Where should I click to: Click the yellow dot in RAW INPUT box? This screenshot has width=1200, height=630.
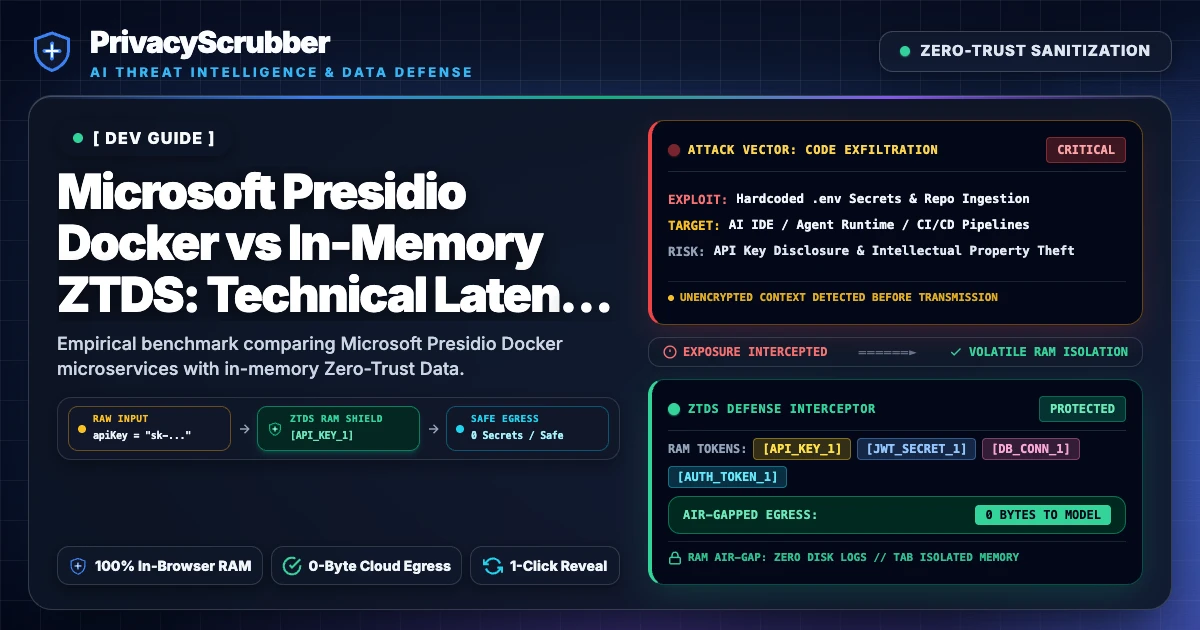pos(82,428)
